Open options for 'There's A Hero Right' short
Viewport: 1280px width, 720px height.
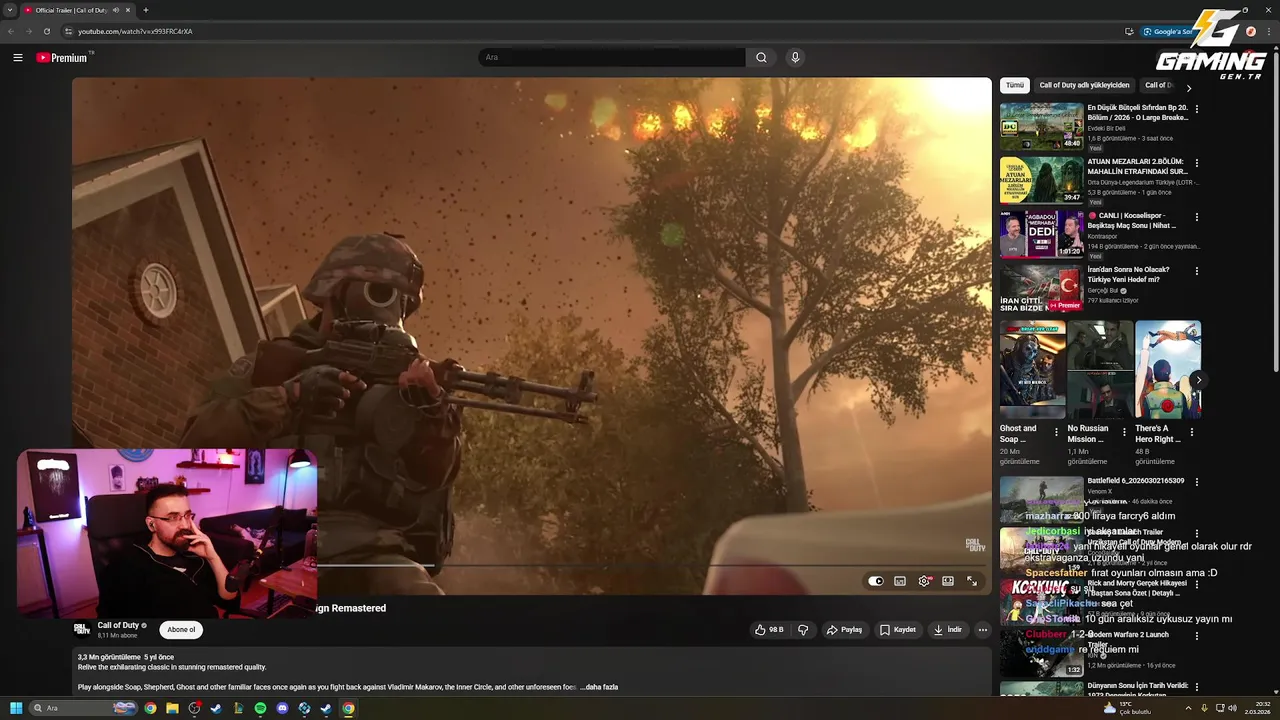click(1191, 432)
